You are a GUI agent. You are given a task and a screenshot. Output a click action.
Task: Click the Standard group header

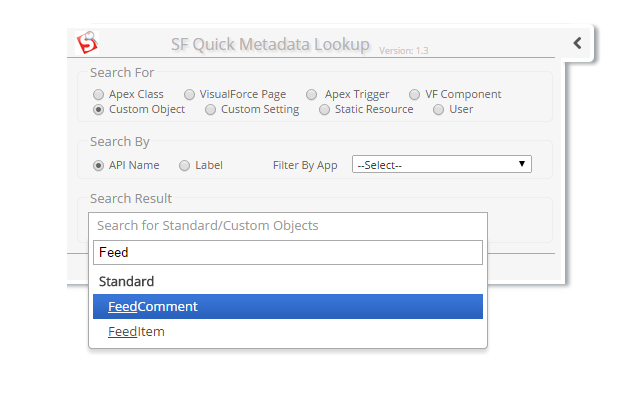[x=126, y=282]
